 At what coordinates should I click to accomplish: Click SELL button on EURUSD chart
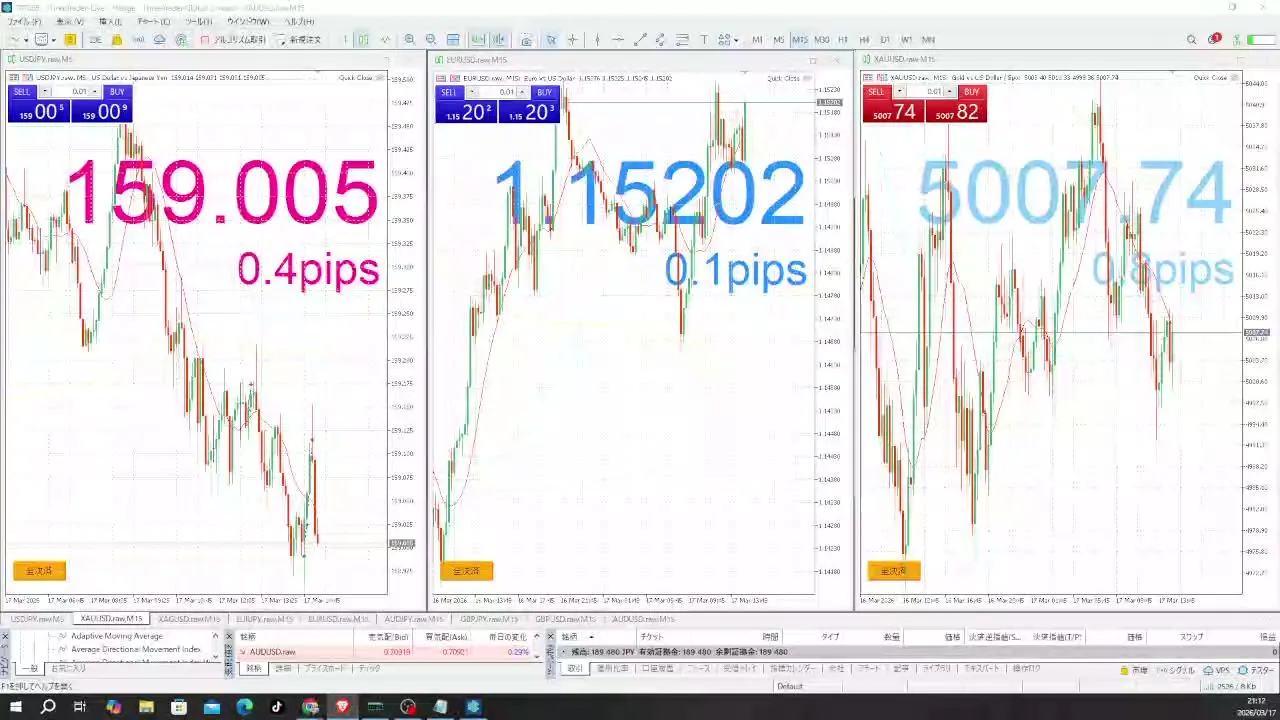click(x=450, y=92)
